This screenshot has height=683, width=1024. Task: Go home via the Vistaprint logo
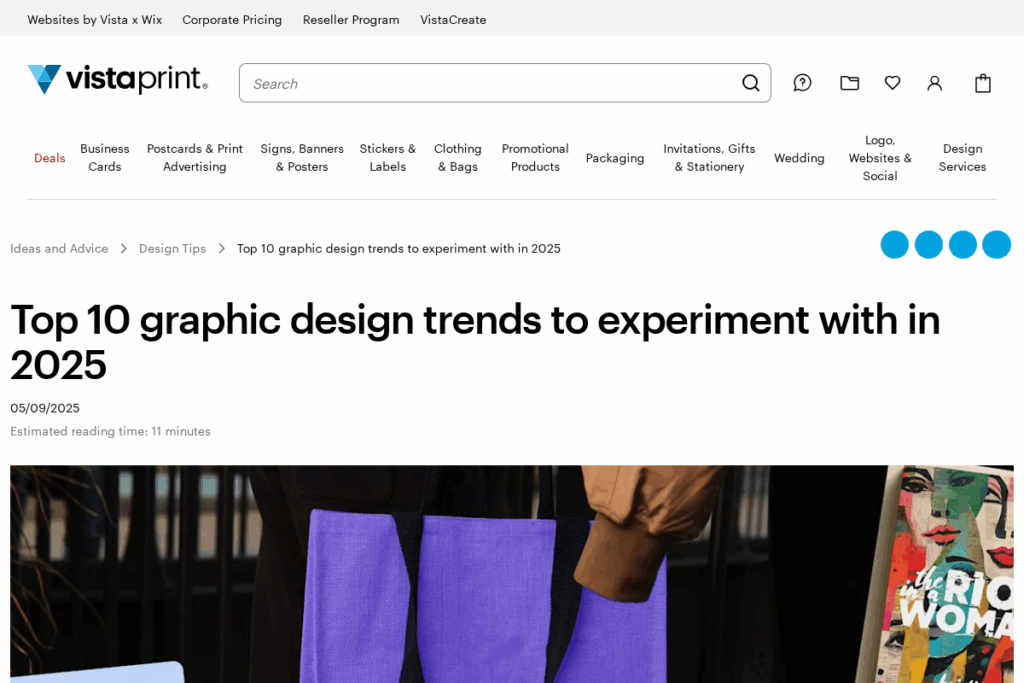pyautogui.click(x=116, y=80)
